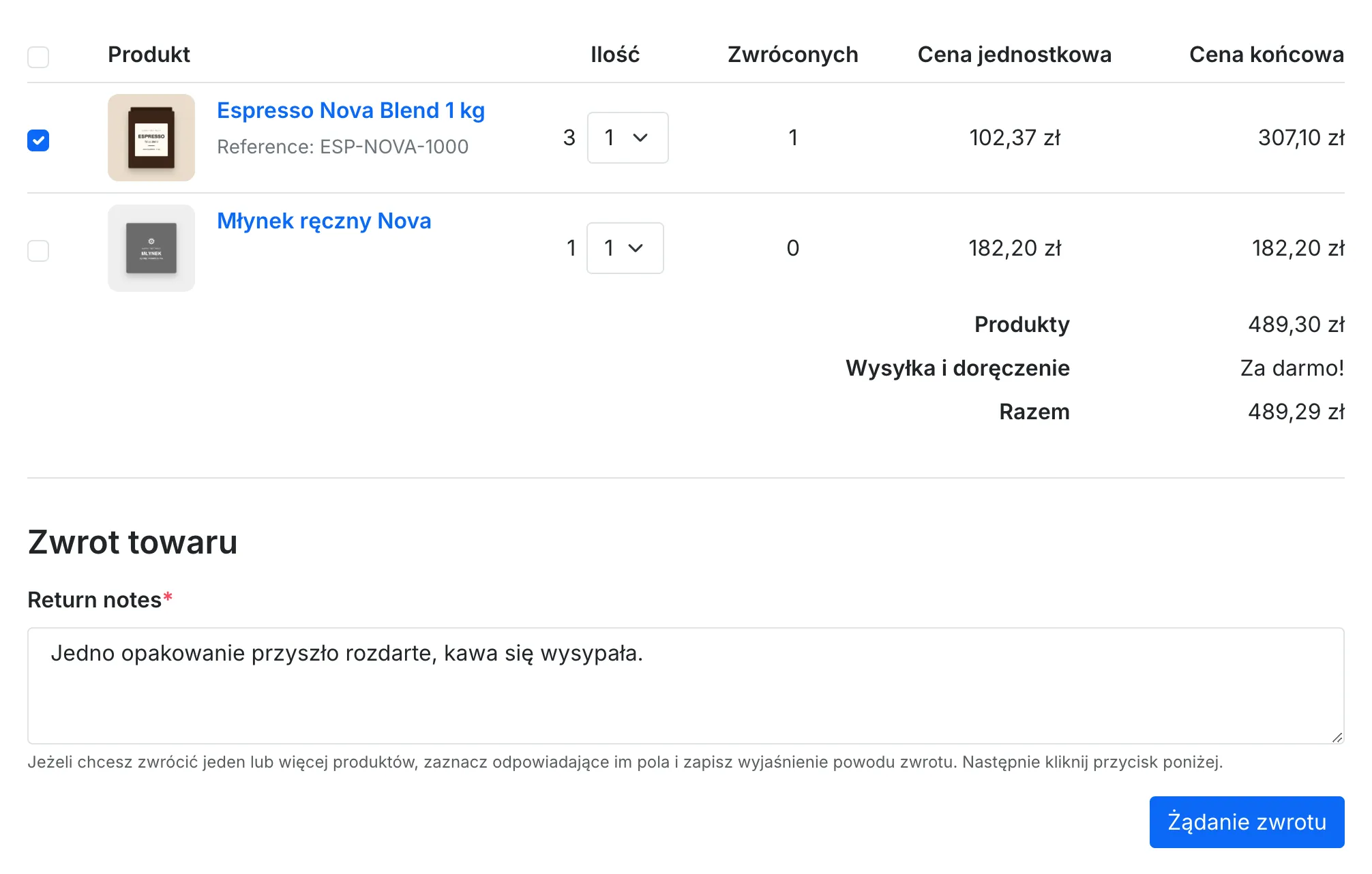The image size is (1372, 874).
Task: Click inside the Return notes text area
Action: (x=686, y=686)
